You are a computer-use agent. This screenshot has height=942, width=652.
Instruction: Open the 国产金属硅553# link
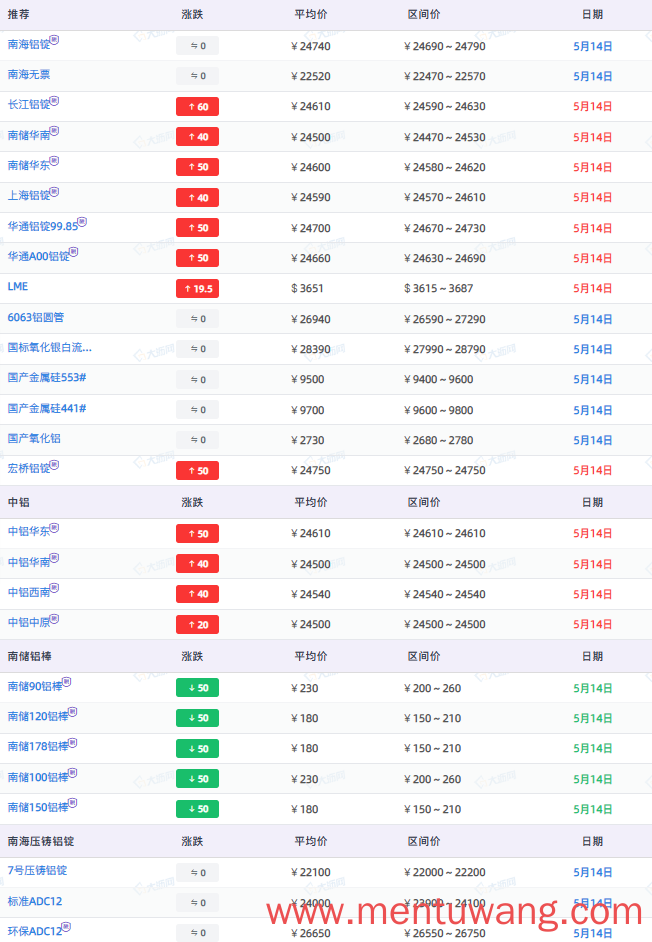[x=47, y=377]
